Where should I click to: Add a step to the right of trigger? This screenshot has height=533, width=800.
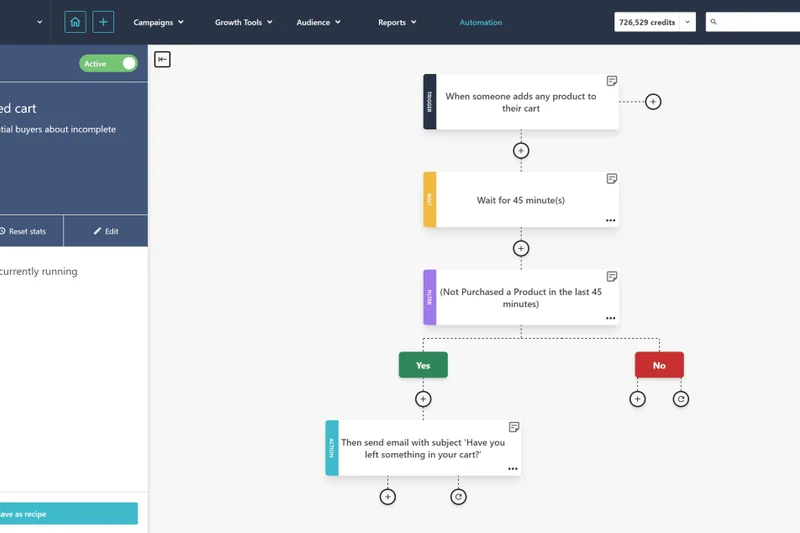[x=653, y=102]
